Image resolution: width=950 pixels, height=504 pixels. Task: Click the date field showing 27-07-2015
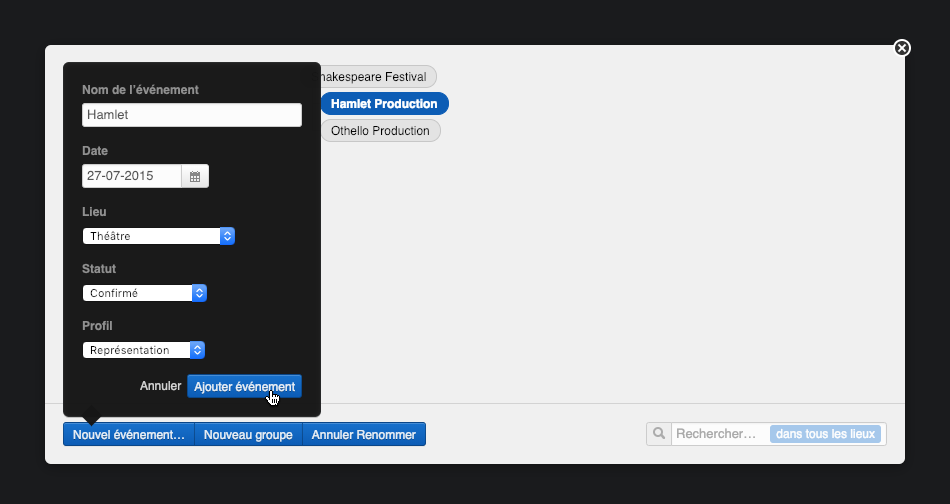click(132, 176)
